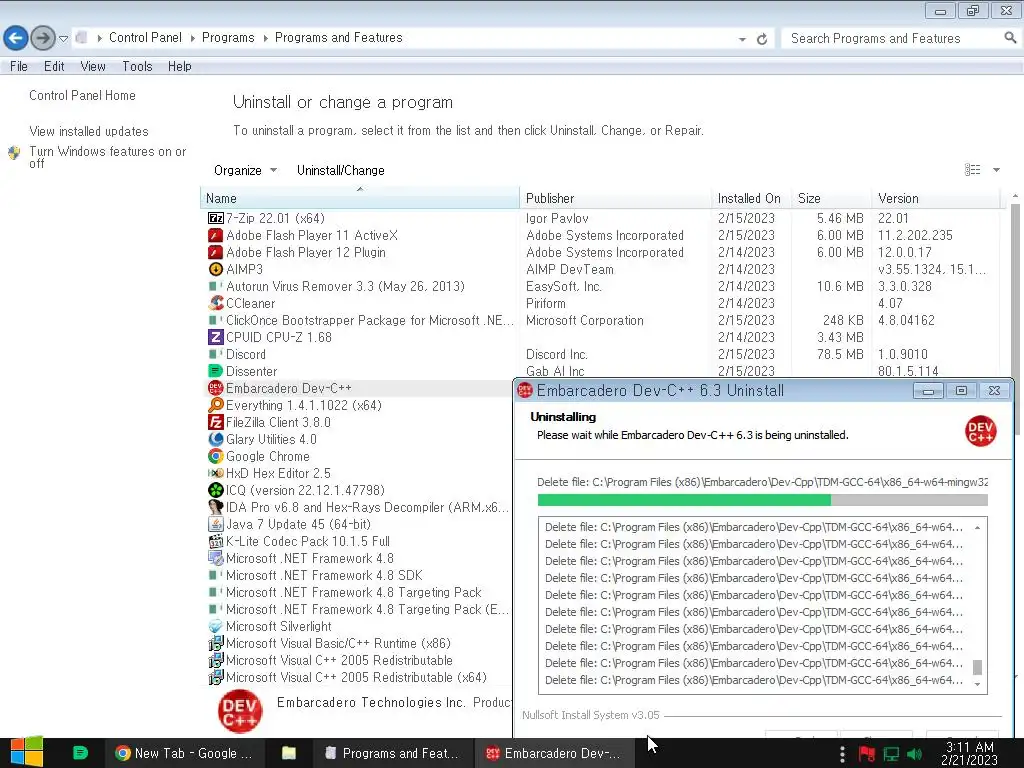This screenshot has height=768, width=1024.
Task: Click the IDA Pro v6.8 icon
Action: (x=216, y=507)
